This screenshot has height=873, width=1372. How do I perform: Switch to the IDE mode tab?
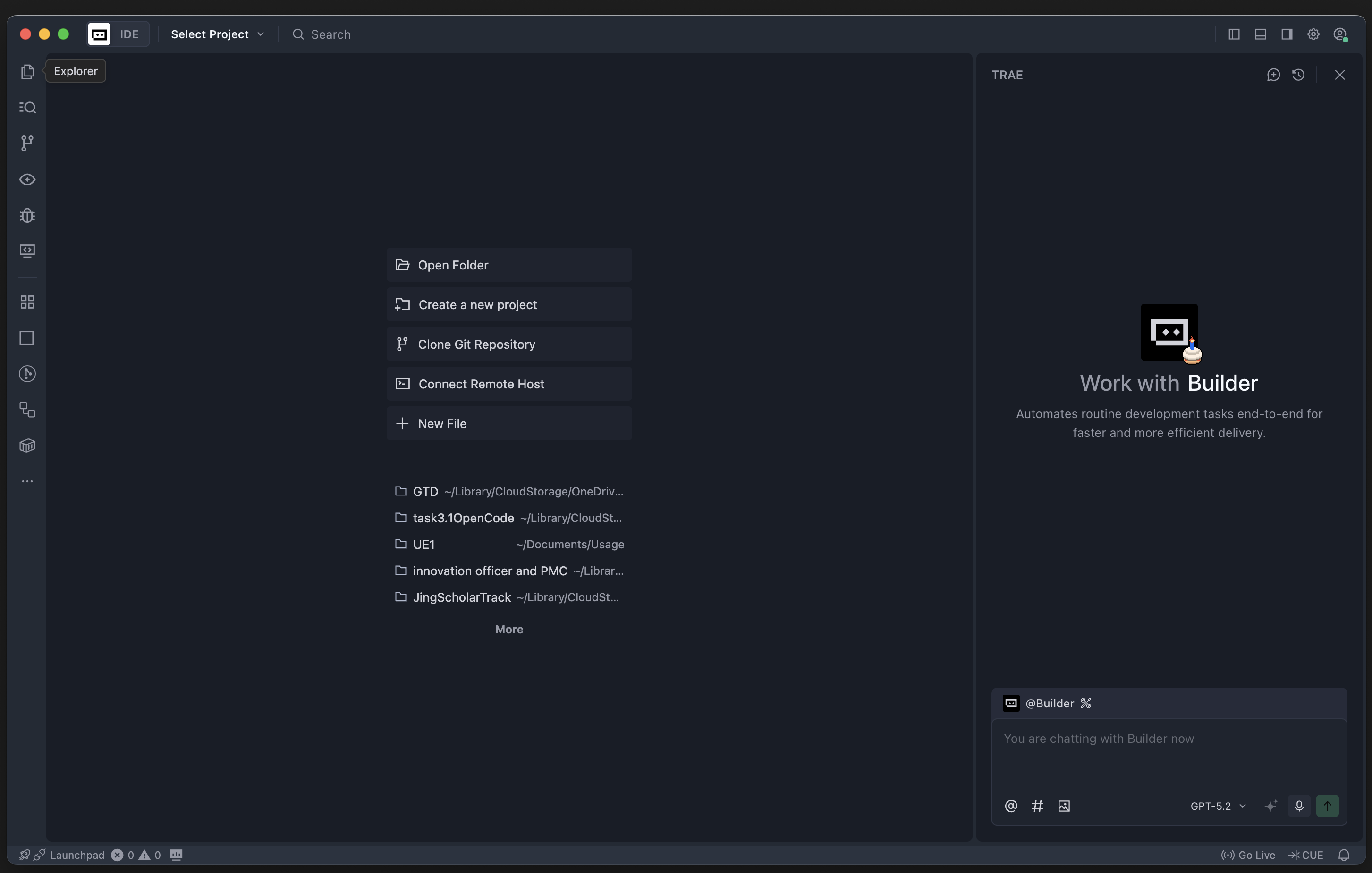tap(129, 34)
